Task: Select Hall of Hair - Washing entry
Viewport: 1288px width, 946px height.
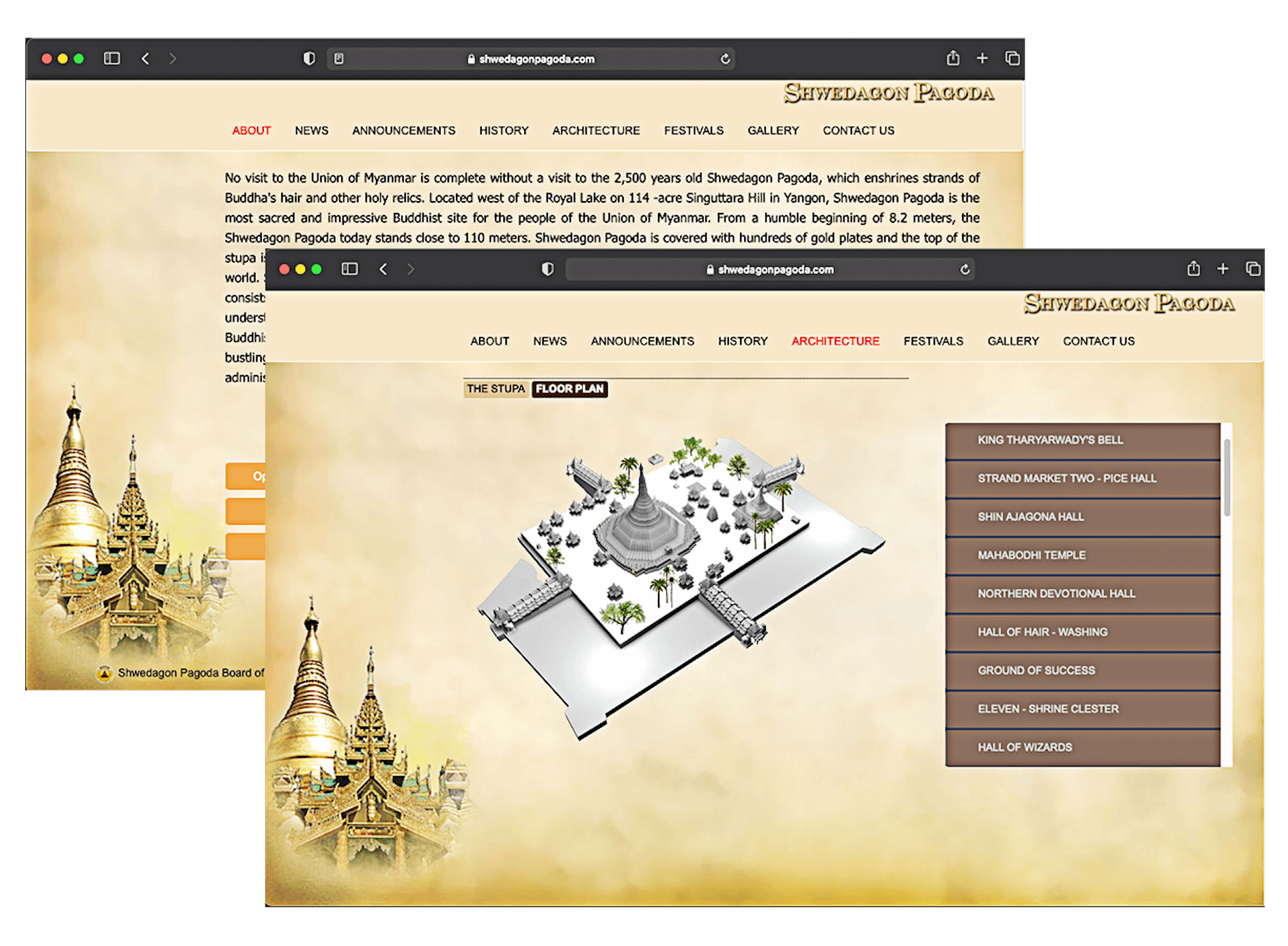Action: 1083,632
